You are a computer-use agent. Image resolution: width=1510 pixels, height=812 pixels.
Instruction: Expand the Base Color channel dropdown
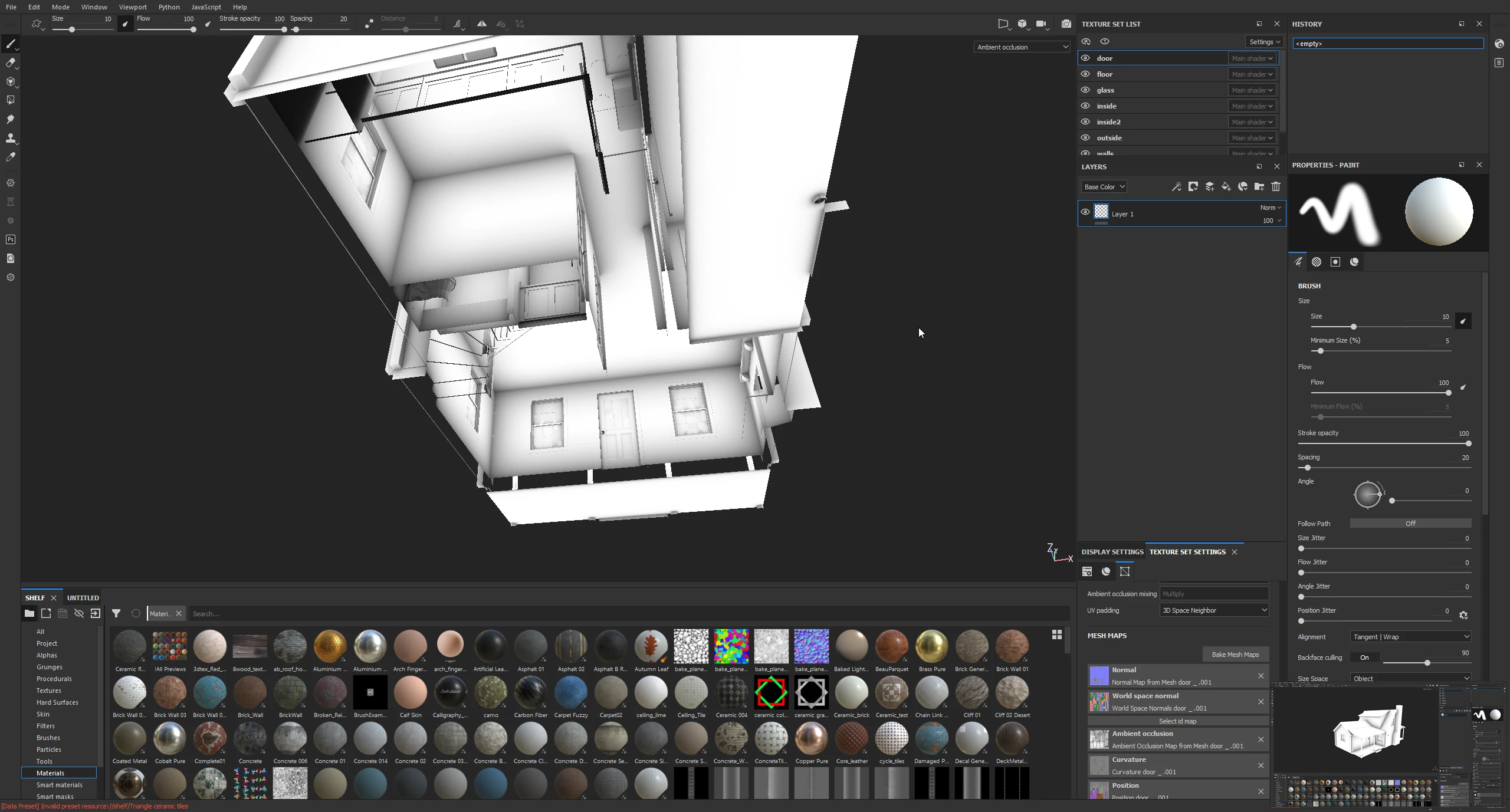point(1104,187)
